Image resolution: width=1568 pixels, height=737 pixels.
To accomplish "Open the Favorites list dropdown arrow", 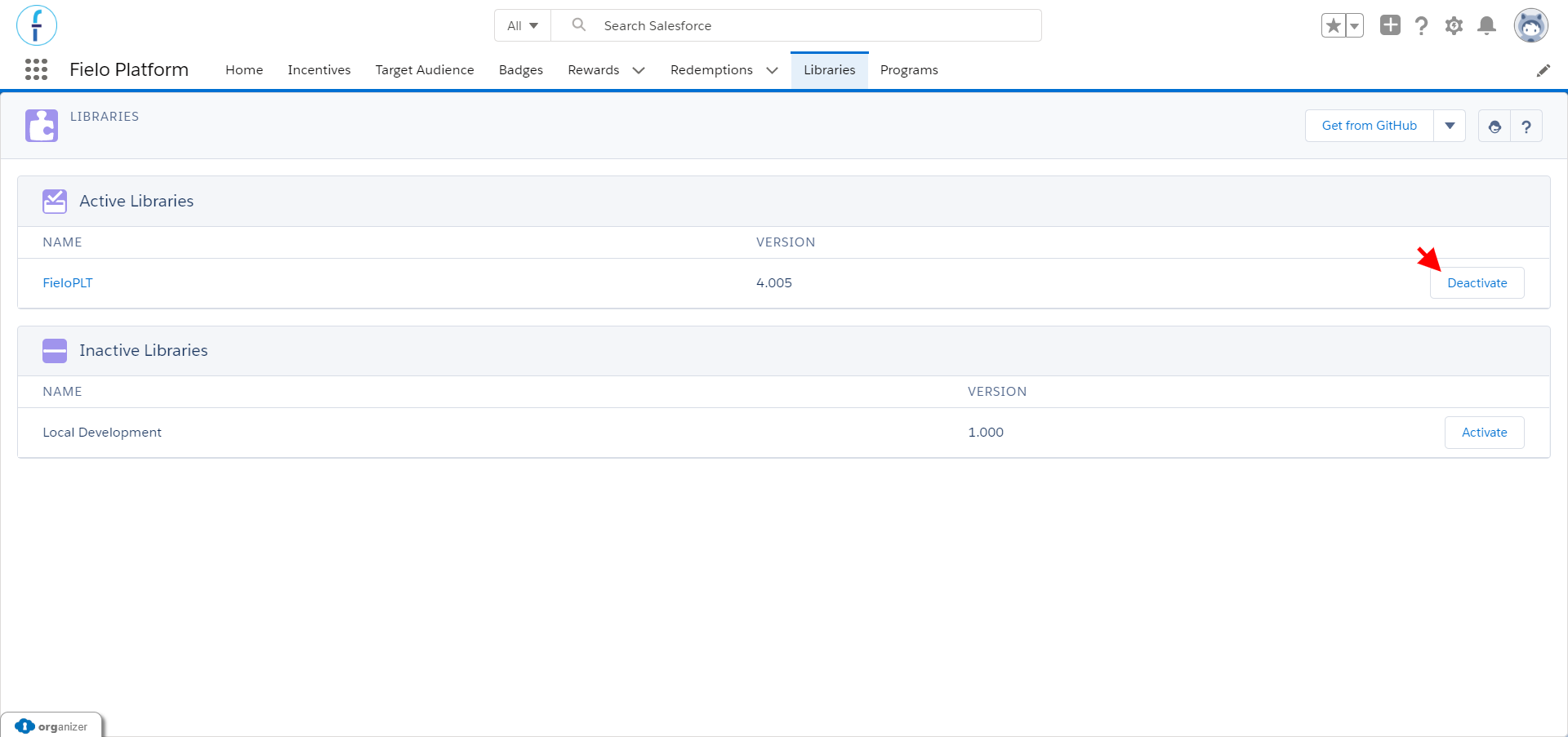I will coord(1355,25).
